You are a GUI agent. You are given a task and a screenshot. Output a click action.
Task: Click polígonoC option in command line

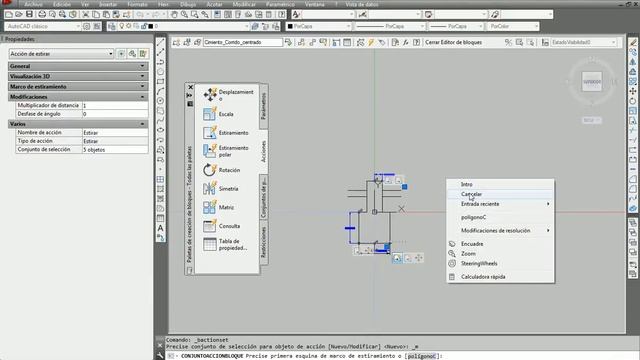[422, 356]
